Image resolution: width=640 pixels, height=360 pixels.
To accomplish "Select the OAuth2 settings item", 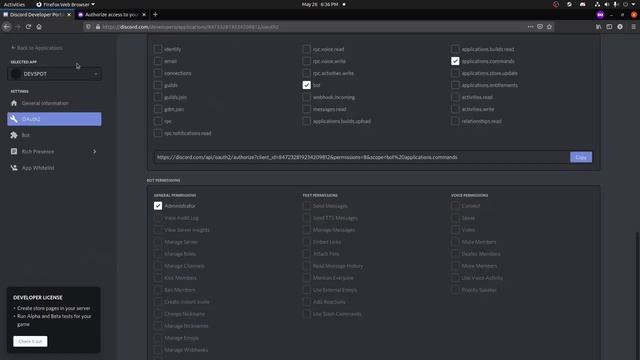I will pos(54,119).
